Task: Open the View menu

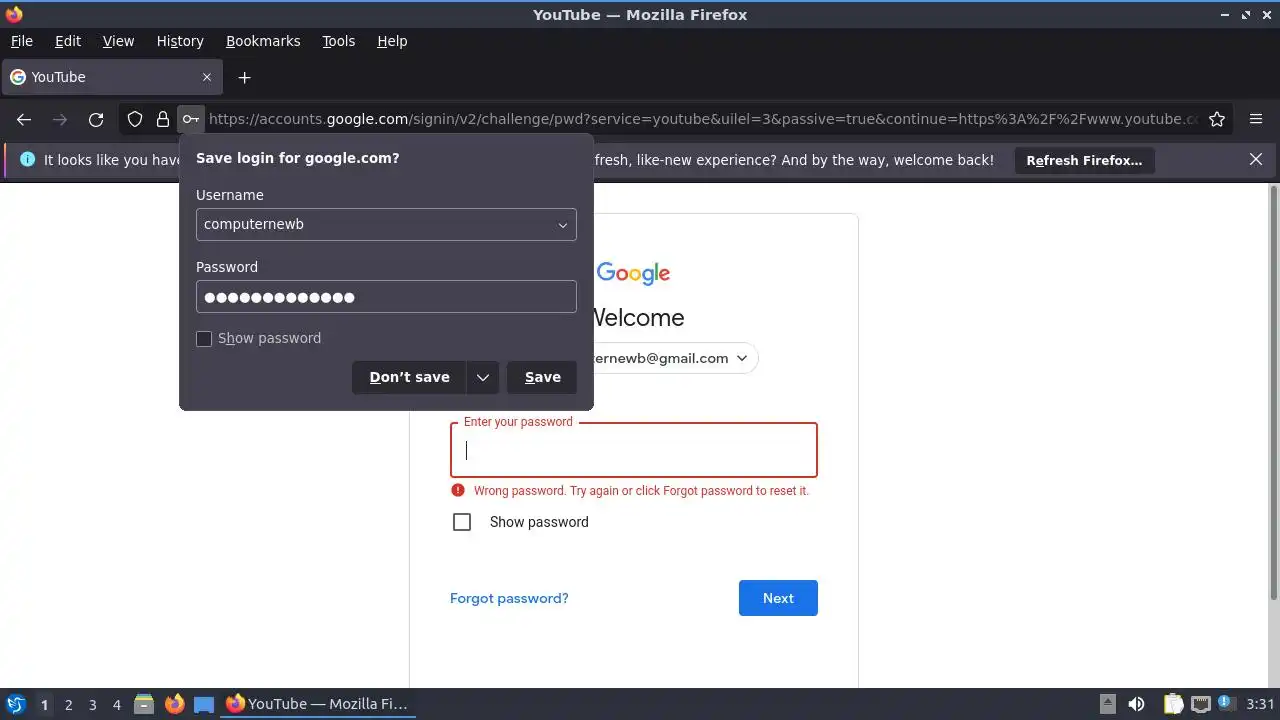Action: click(x=118, y=41)
